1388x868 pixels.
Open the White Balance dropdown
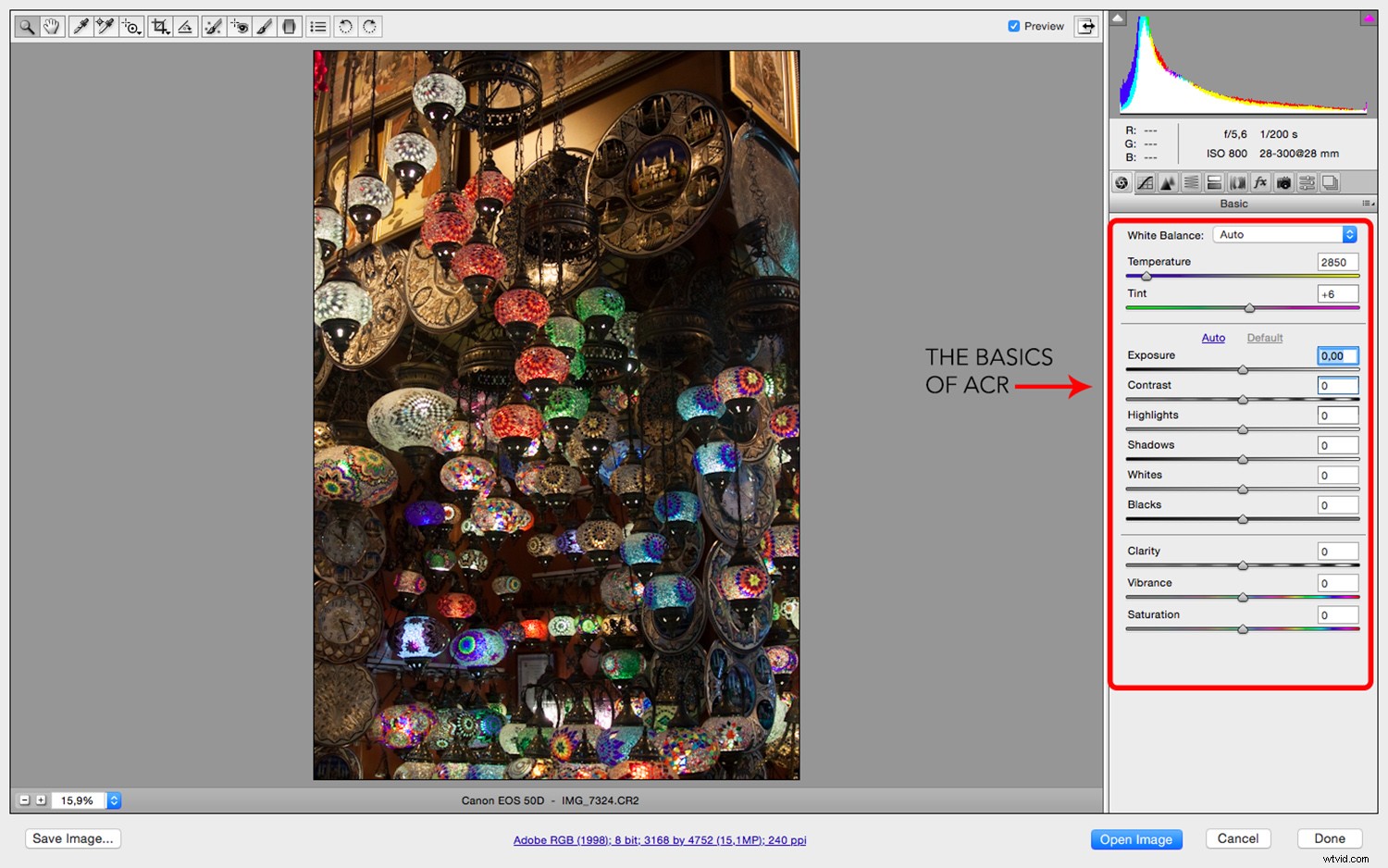pyautogui.click(x=1283, y=234)
